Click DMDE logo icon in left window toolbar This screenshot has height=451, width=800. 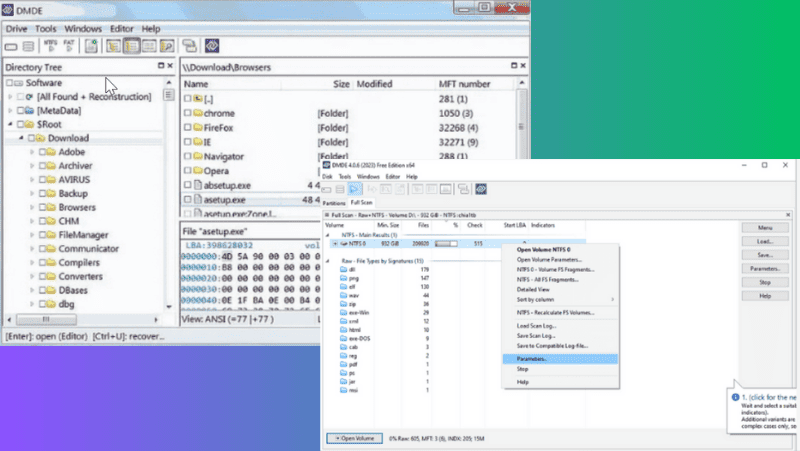[212, 46]
